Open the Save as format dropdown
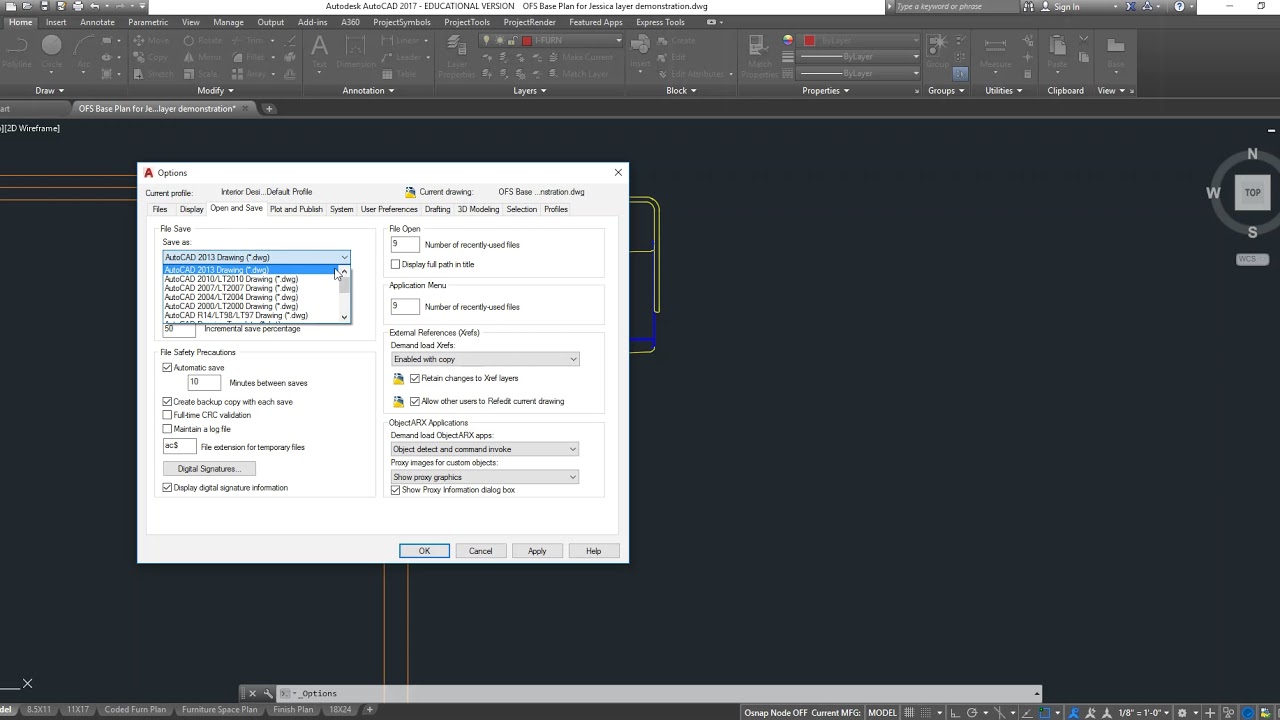 pyautogui.click(x=256, y=257)
